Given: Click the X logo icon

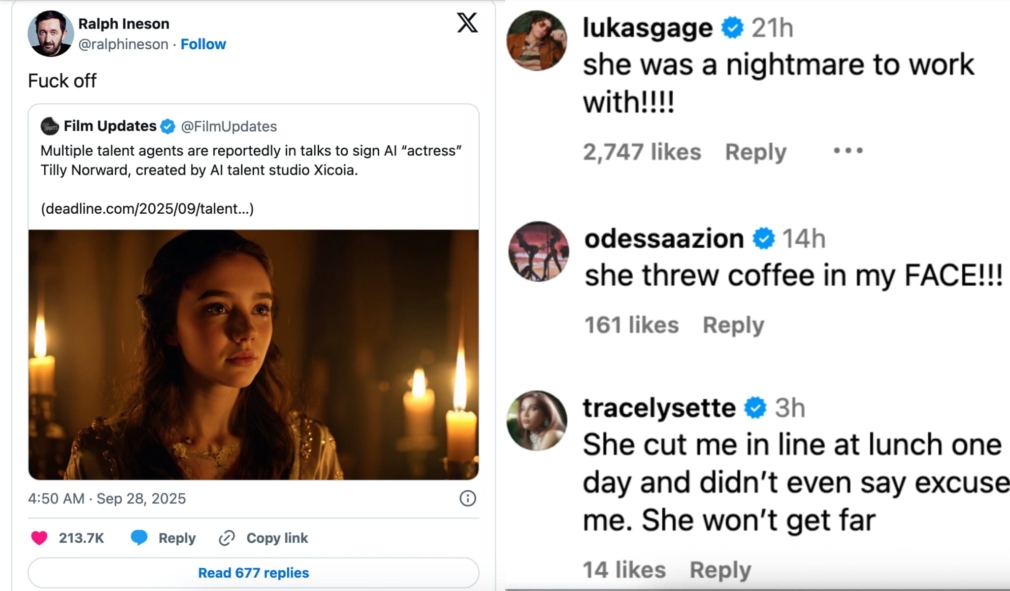Looking at the screenshot, I should click(x=467, y=23).
